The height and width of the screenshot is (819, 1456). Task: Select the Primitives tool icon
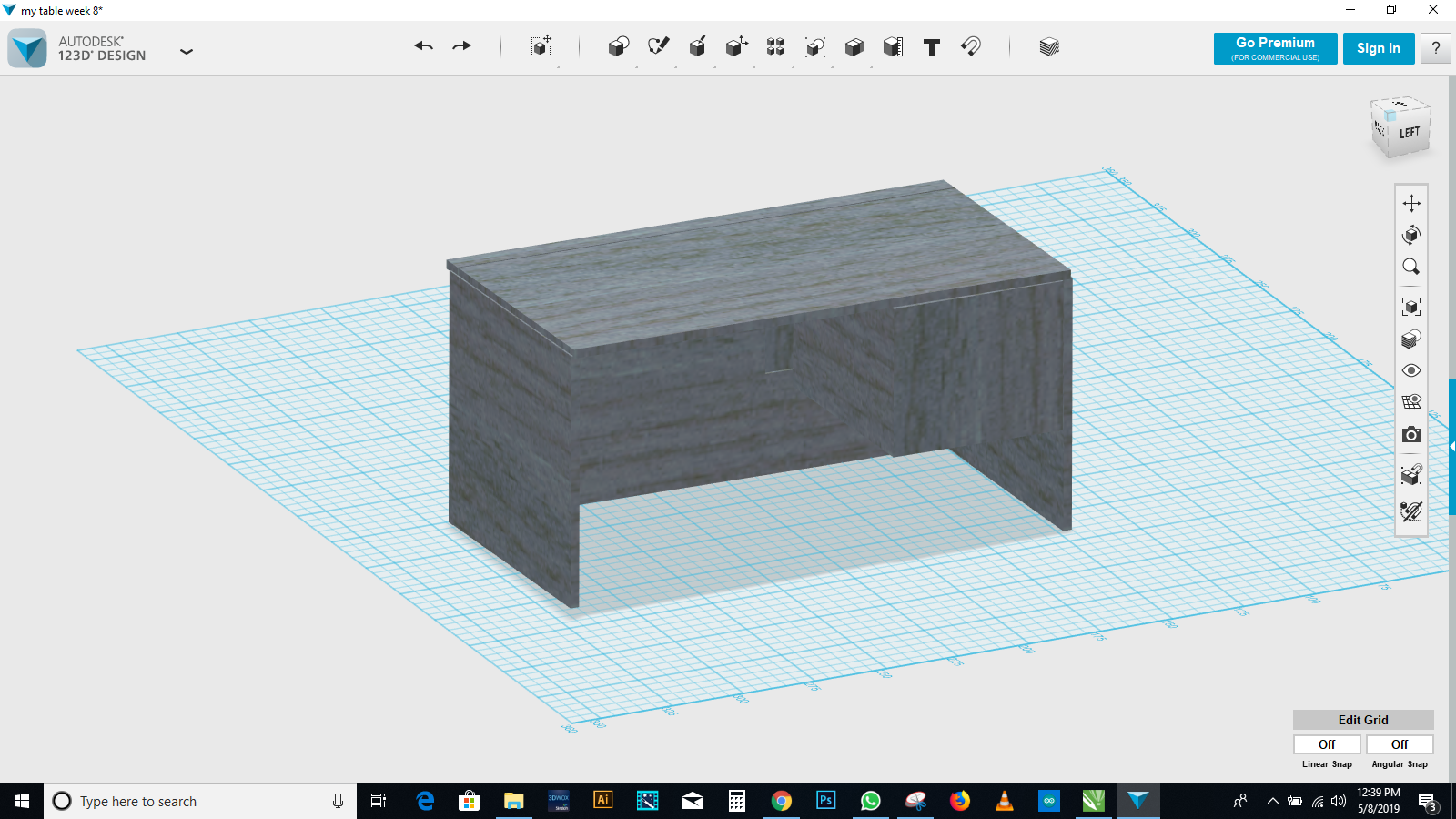618,46
